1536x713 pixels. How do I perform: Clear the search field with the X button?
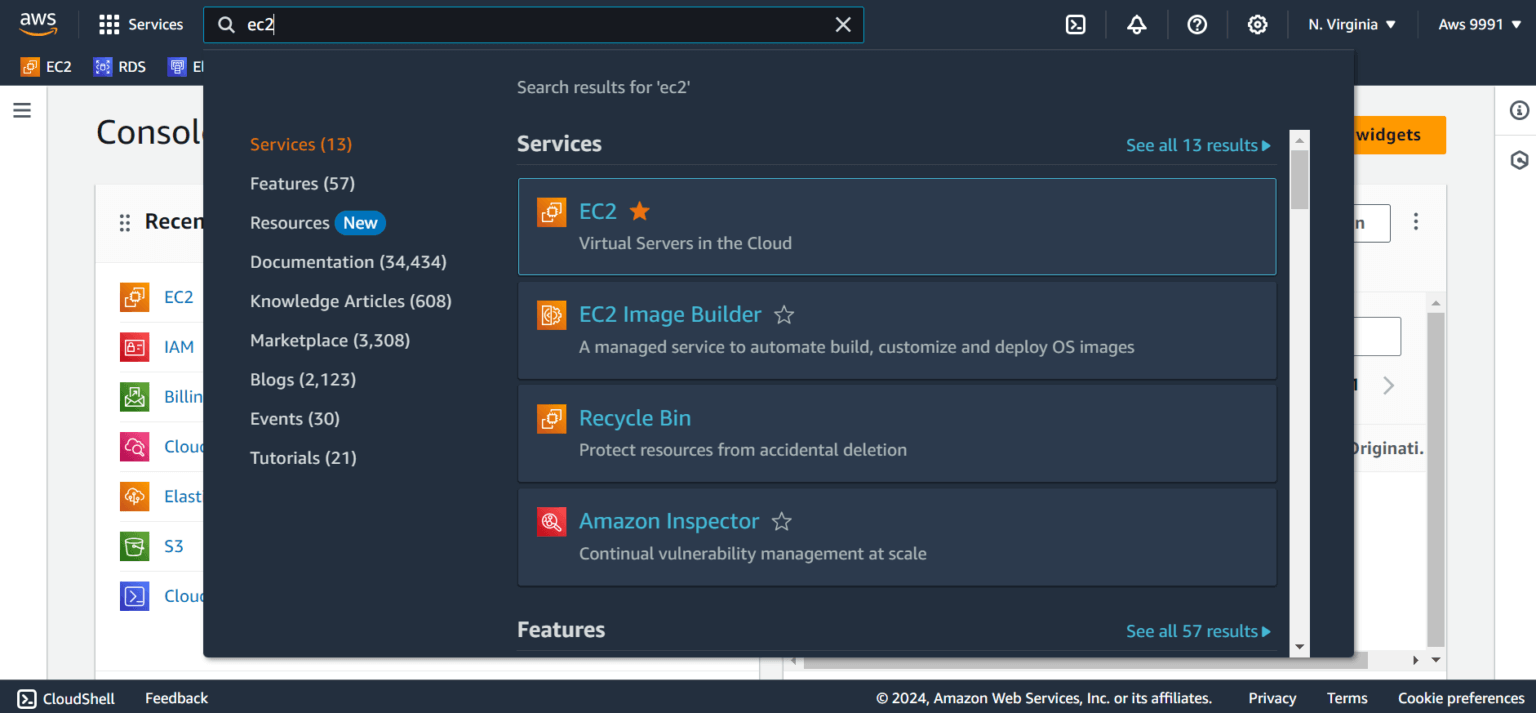843,24
